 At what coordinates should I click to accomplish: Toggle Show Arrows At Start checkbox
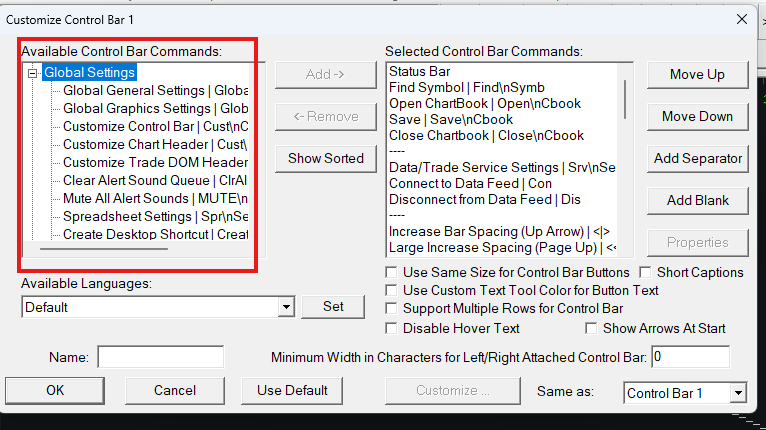tap(592, 328)
